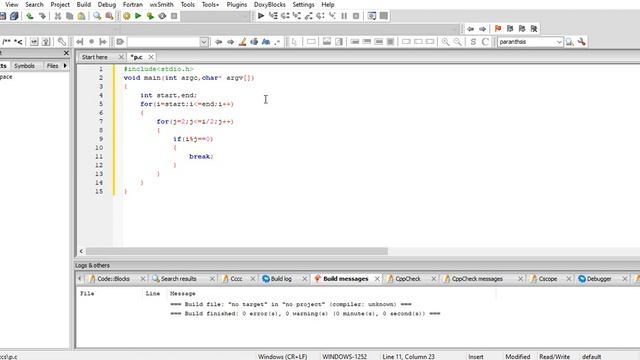Click the Zoom in magnifier icon
Viewport: 640px width, 360px height.
[445, 42]
